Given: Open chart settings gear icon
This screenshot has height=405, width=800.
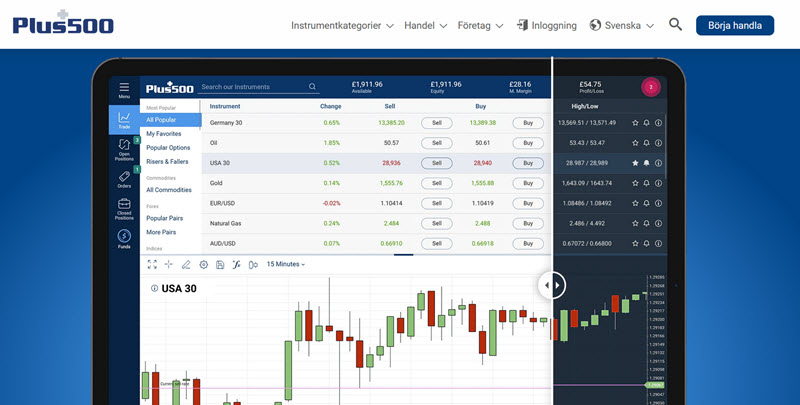Looking at the screenshot, I should [204, 264].
